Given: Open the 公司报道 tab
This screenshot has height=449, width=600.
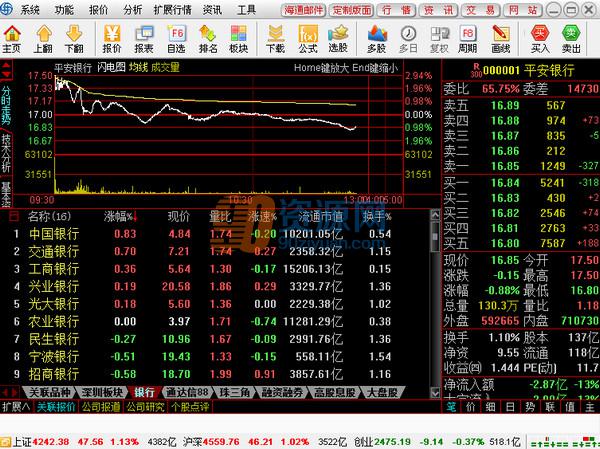Looking at the screenshot, I should 101,407.
